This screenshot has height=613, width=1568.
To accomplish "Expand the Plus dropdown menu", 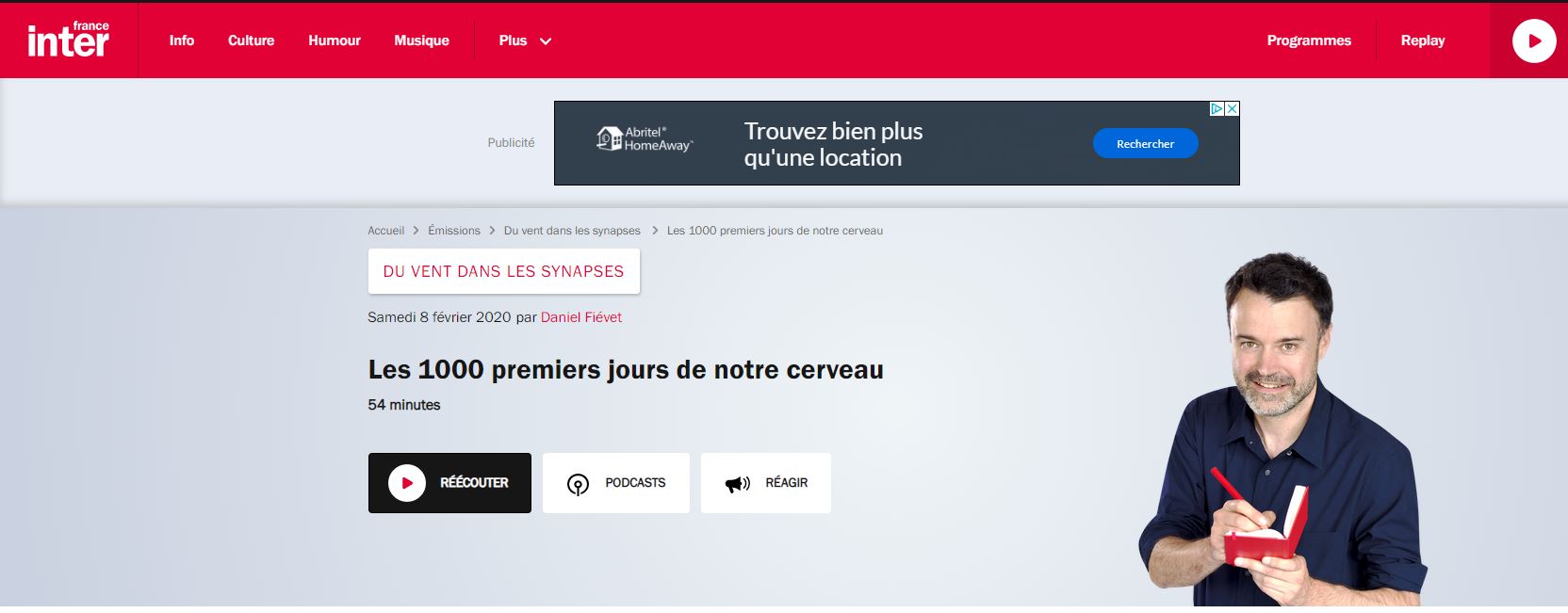I will pos(525,40).
